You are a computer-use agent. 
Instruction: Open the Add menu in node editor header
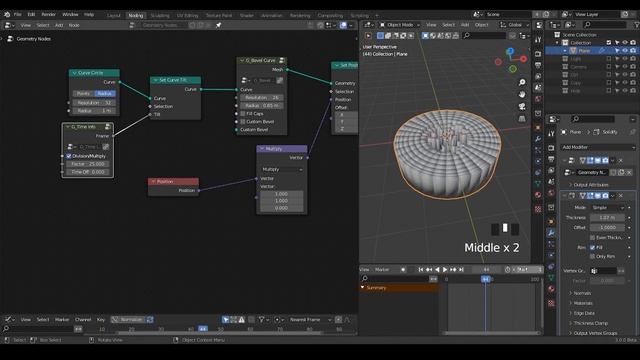pos(59,25)
